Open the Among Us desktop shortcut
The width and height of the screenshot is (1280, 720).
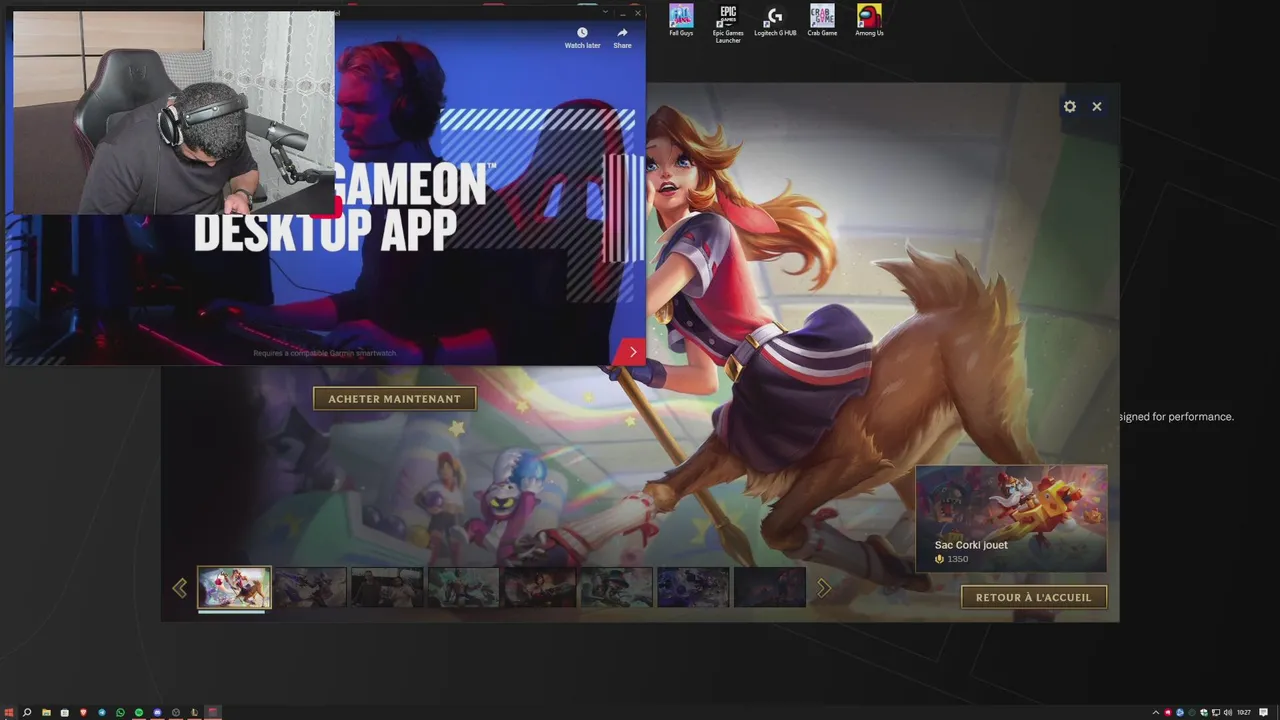869,21
